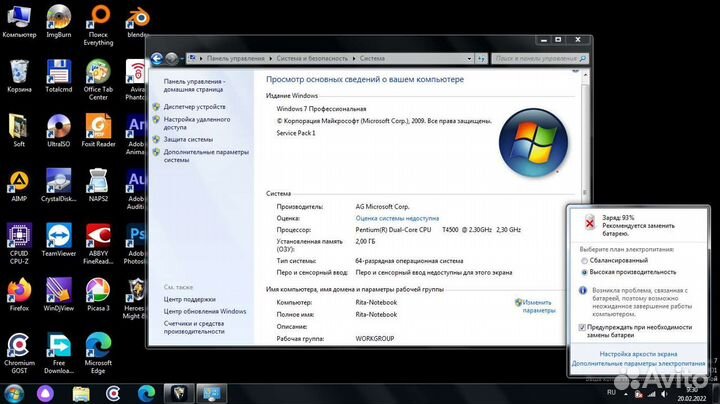Open the Настройка яркости экрана link
This screenshot has height=404, width=720.
tap(638, 354)
